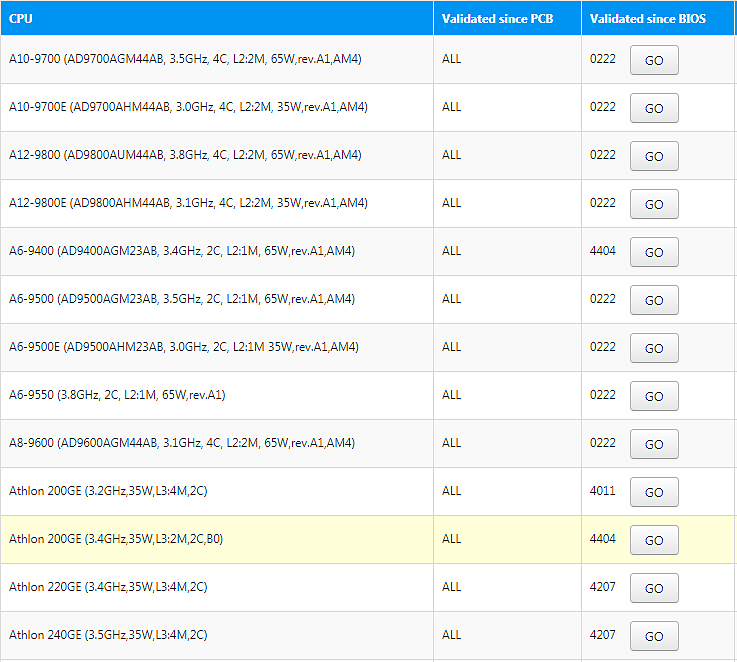Select the A8-9600 (AD9600AGM44AB) CPU text
The image size is (737, 662).
[182, 442]
